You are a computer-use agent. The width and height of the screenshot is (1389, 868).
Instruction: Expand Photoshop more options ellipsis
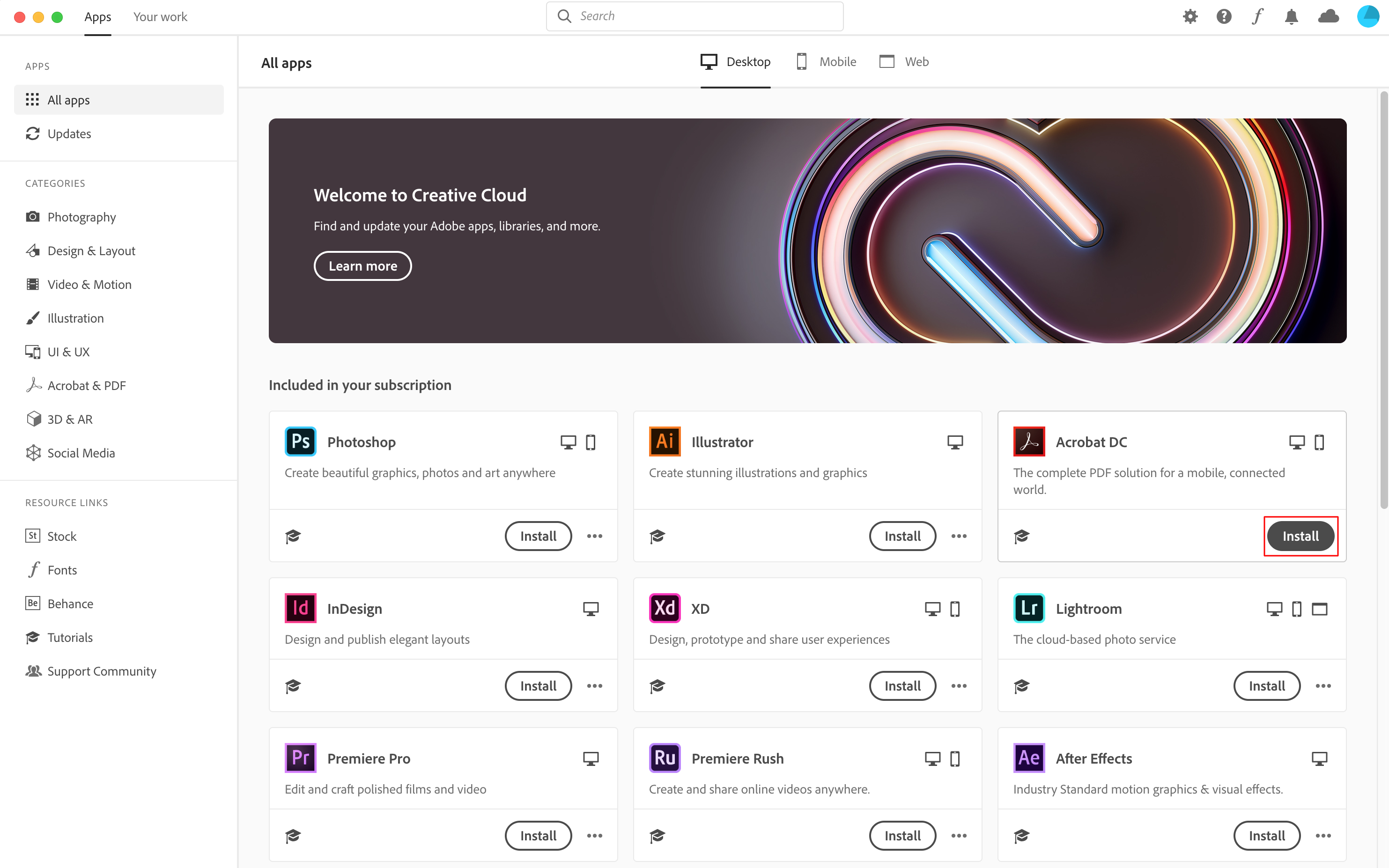(x=594, y=536)
